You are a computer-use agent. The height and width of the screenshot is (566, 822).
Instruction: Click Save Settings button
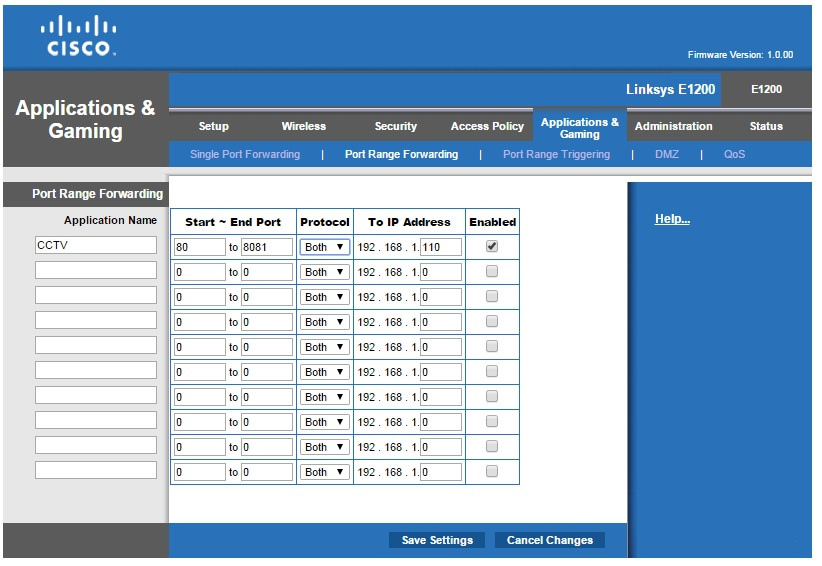click(437, 540)
